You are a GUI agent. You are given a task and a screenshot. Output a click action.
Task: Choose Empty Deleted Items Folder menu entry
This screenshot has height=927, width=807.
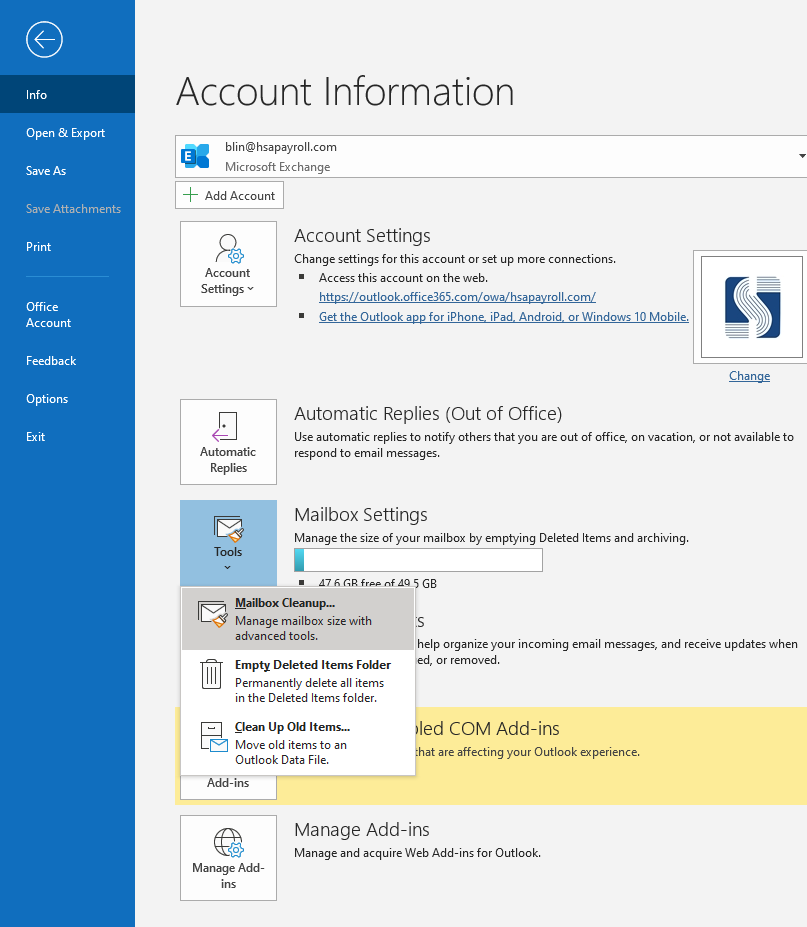click(298, 680)
